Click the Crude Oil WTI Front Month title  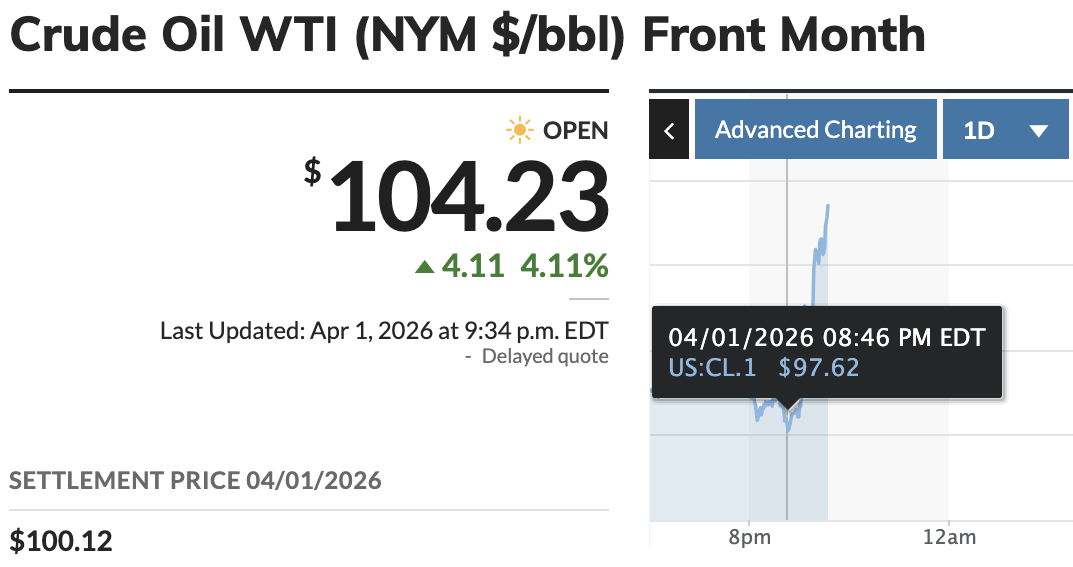[467, 37]
